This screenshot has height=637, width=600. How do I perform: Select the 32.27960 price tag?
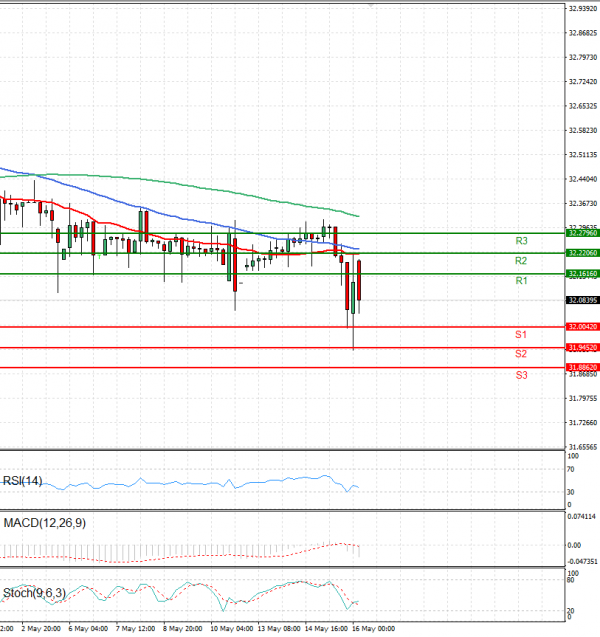coord(583,233)
